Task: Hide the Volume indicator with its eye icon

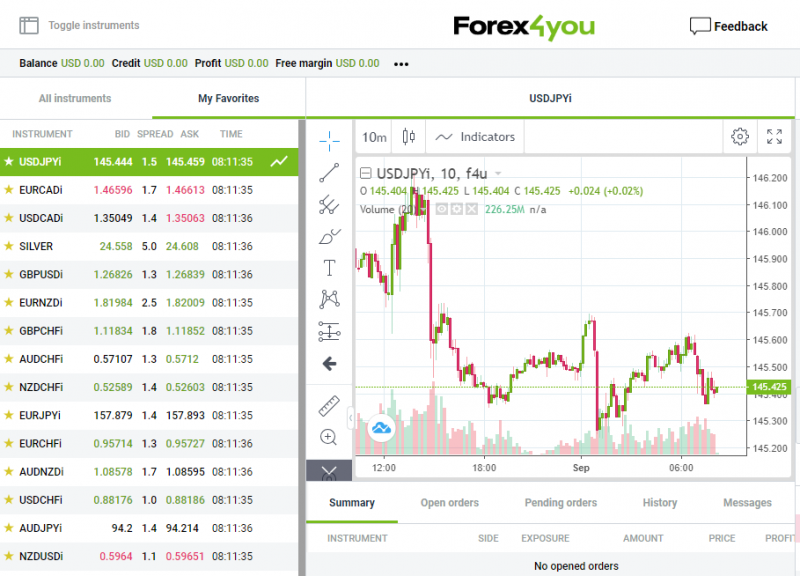Action: pos(442,207)
